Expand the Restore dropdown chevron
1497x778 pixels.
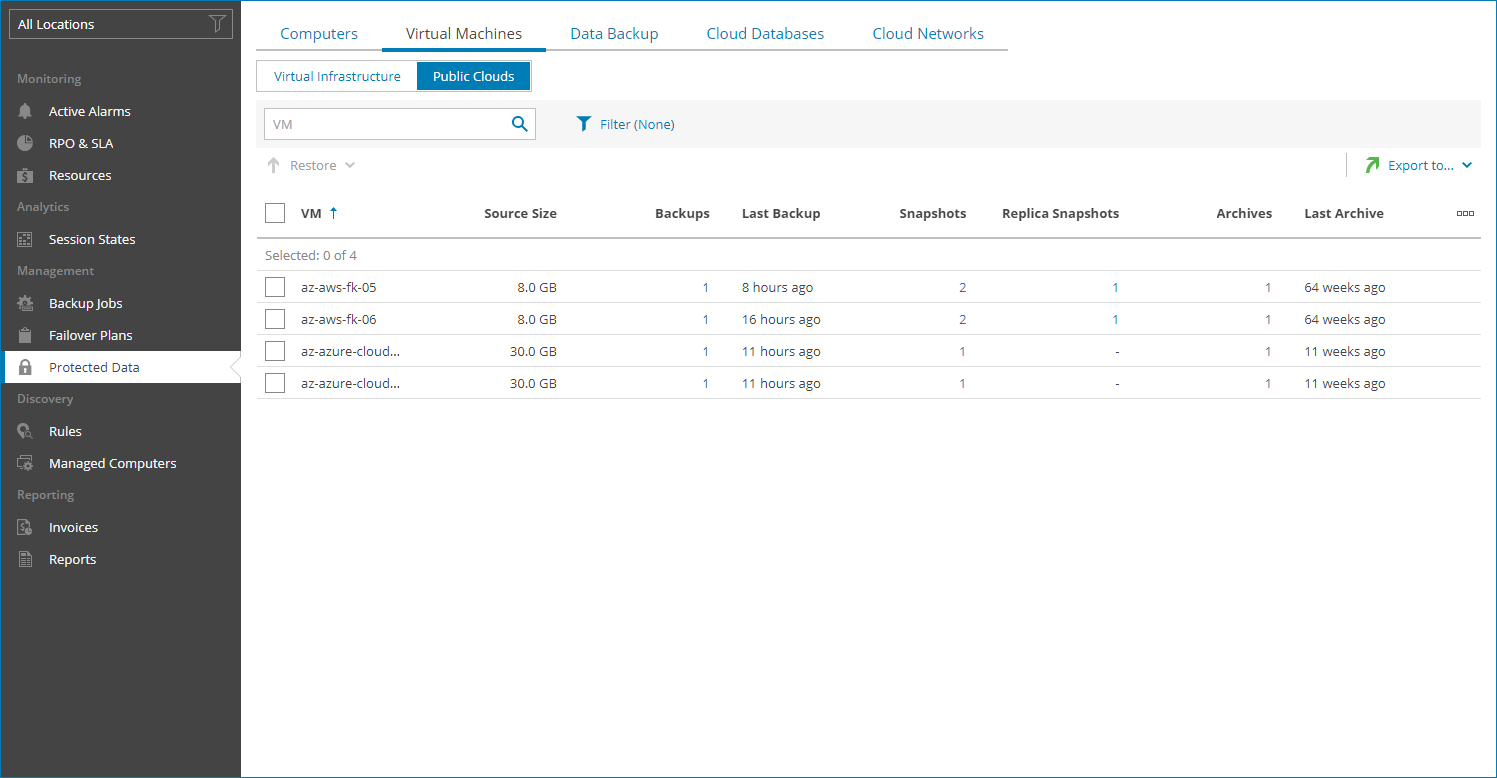(x=350, y=165)
